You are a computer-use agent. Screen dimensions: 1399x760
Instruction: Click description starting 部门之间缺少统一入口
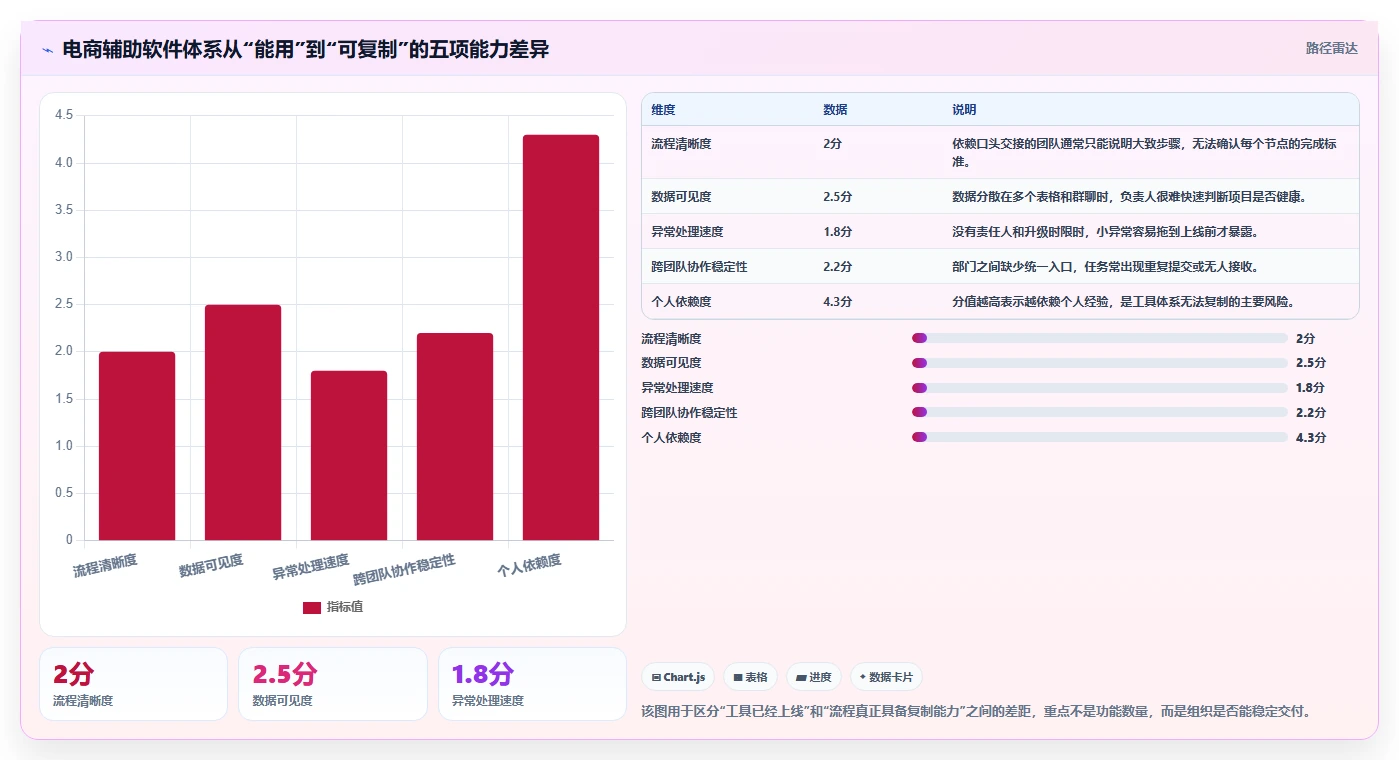(1105, 267)
